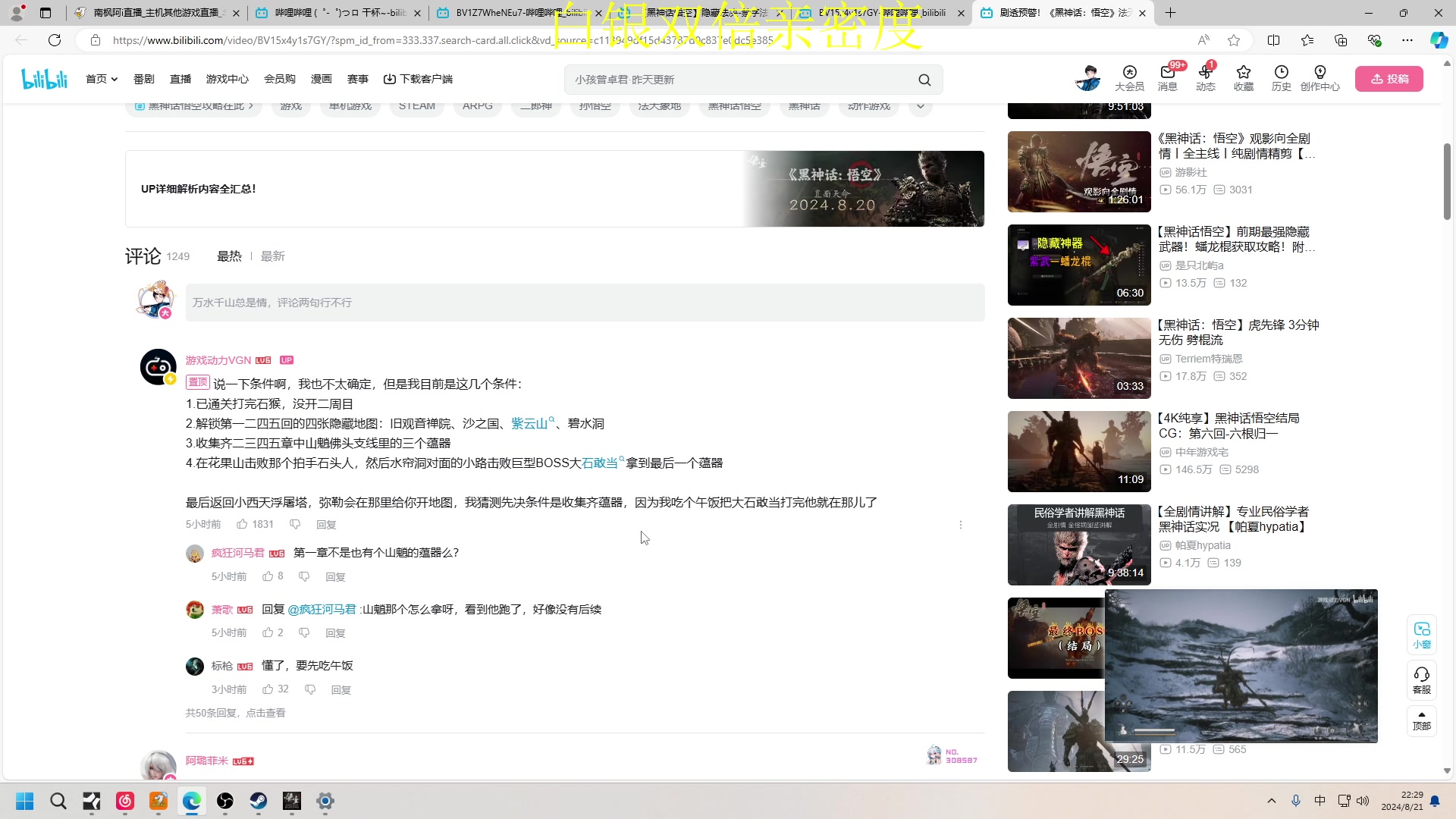Click the ARPG tag chip
Image resolution: width=1456 pixels, height=819 pixels.
coord(478,106)
